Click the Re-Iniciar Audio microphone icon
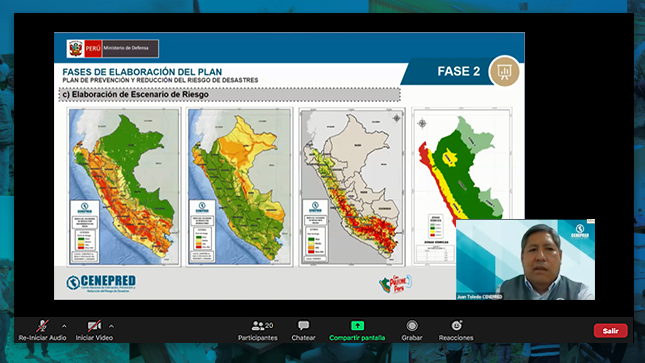The image size is (645, 363). tap(42, 326)
